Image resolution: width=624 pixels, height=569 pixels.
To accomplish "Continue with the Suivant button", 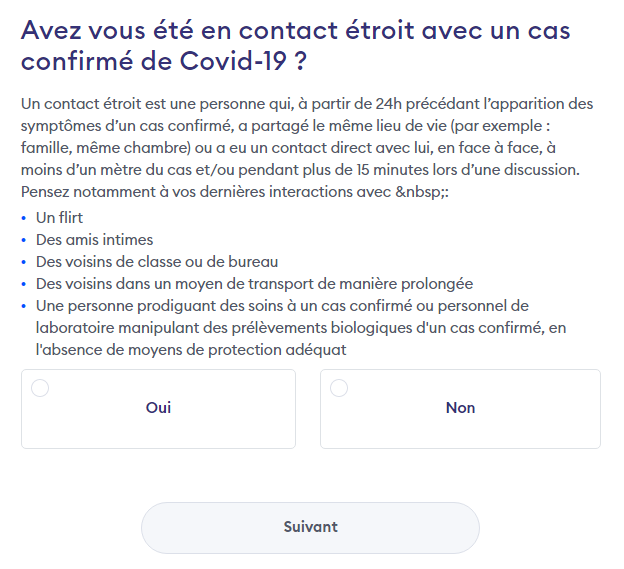I will [x=310, y=528].
